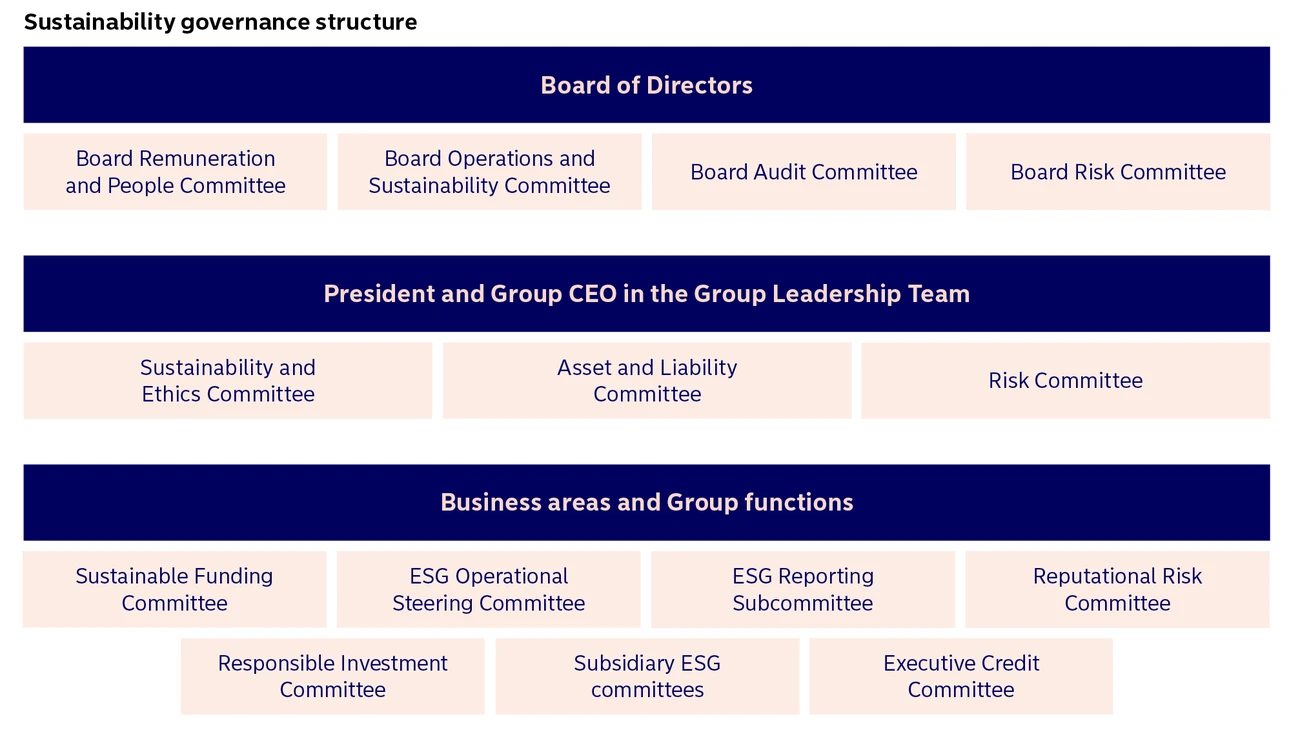Select Asset and Liability Committee box
Viewport: 1300px width, 741px height.
pos(647,381)
